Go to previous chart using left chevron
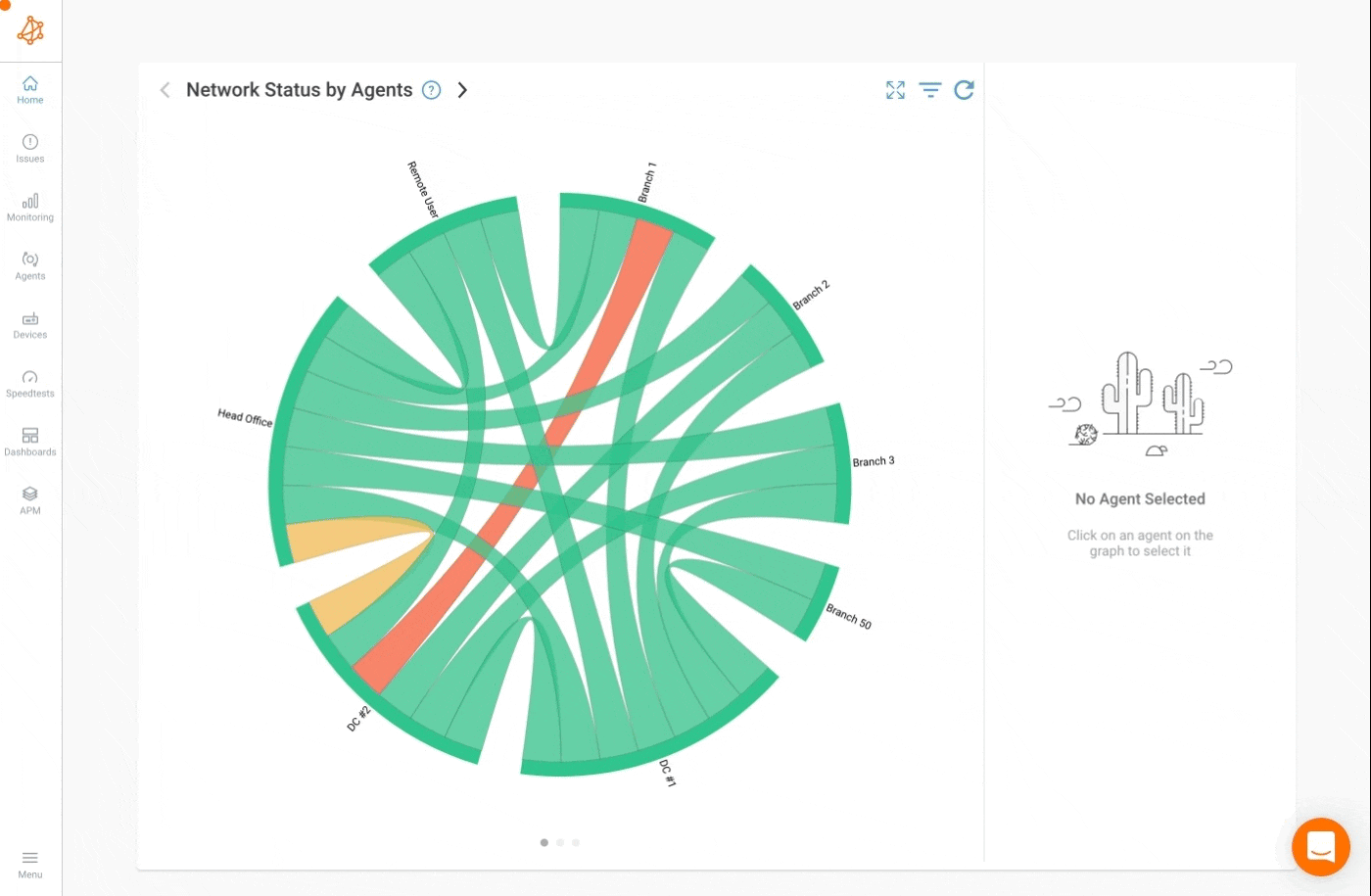This screenshot has height=896, width=1371. [165, 89]
